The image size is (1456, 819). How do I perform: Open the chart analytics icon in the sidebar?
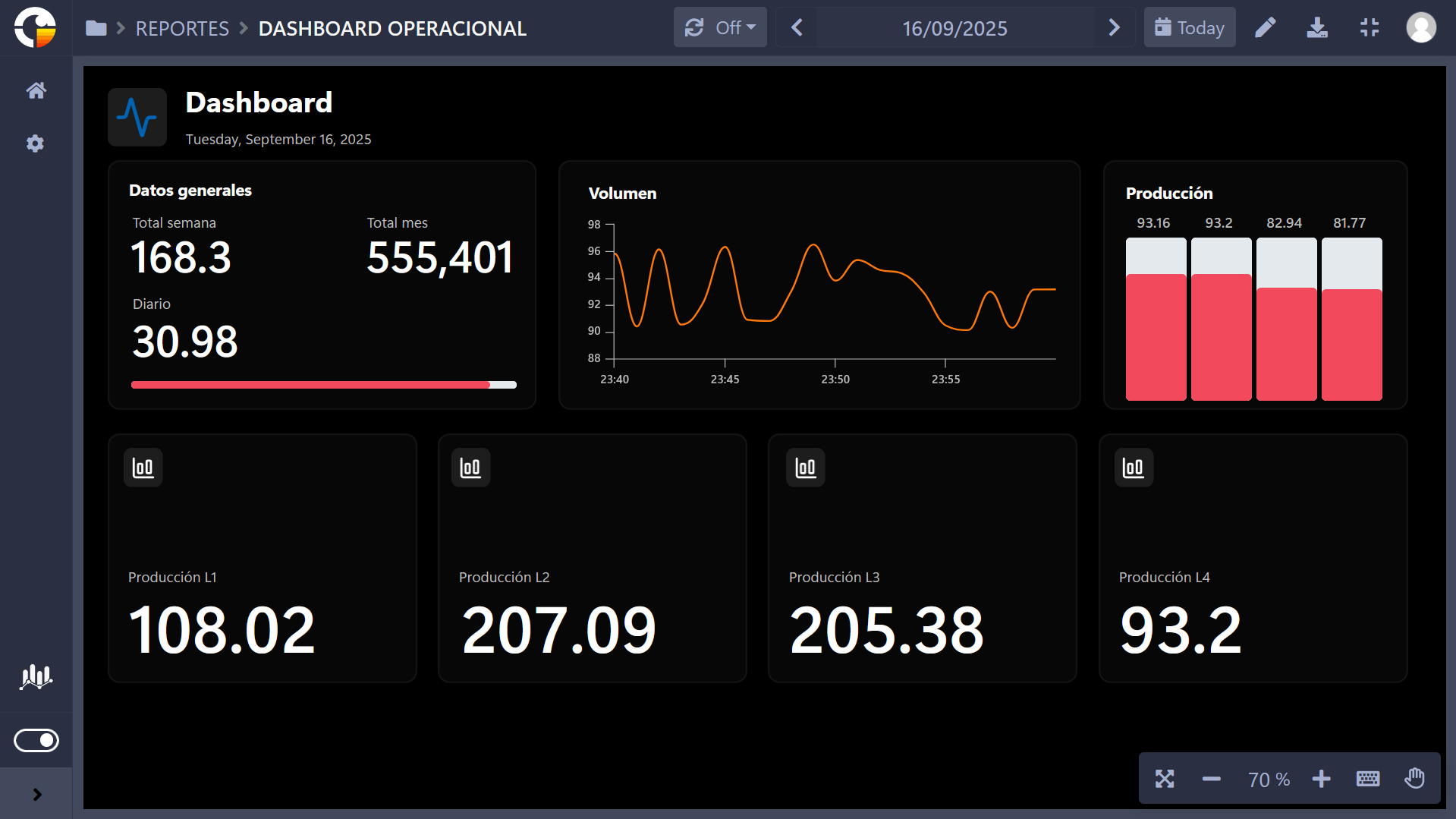pos(36,676)
